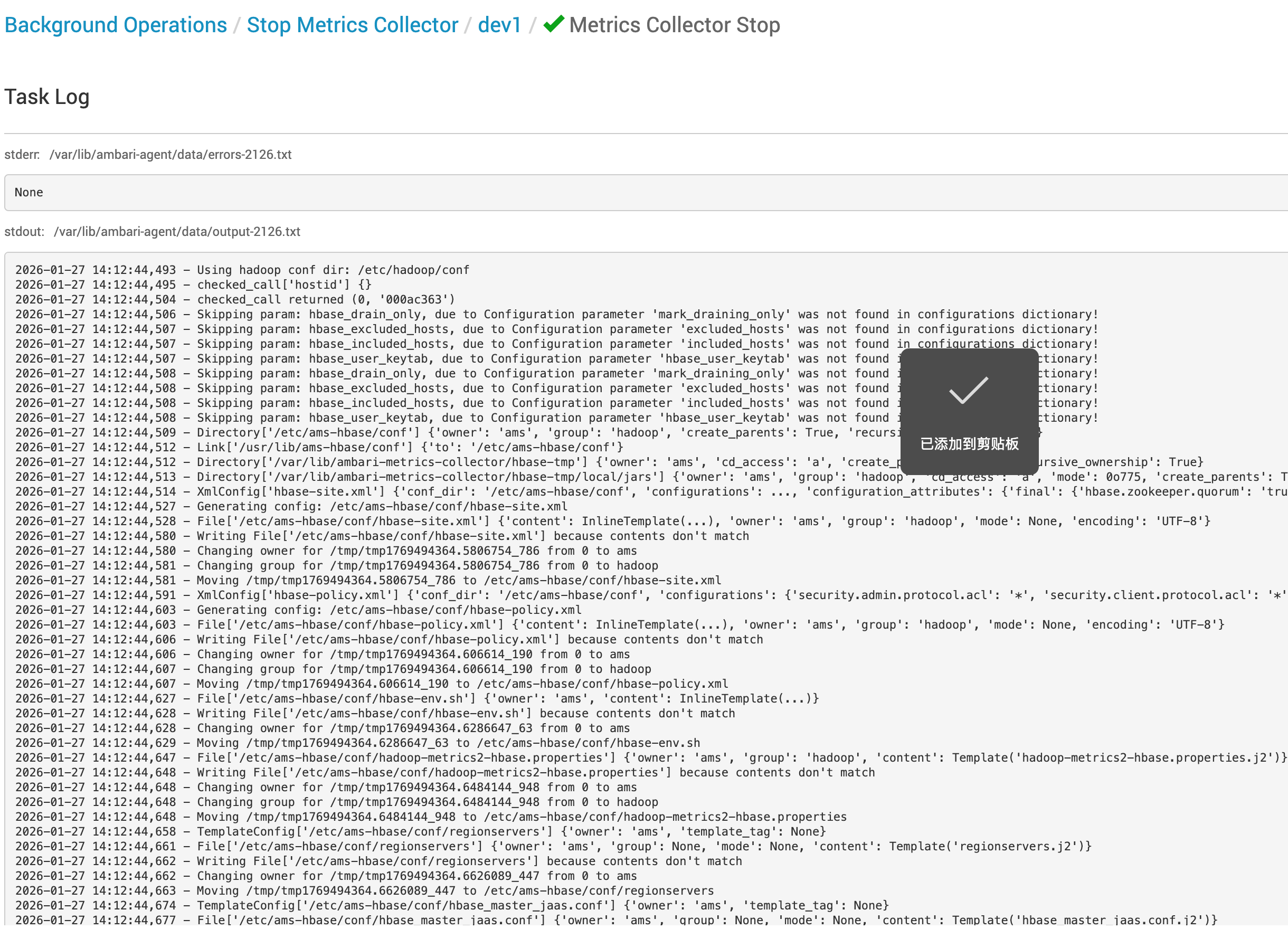1288x948 pixels.
Task: Click the checked_call returned log line
Action: coord(235,299)
